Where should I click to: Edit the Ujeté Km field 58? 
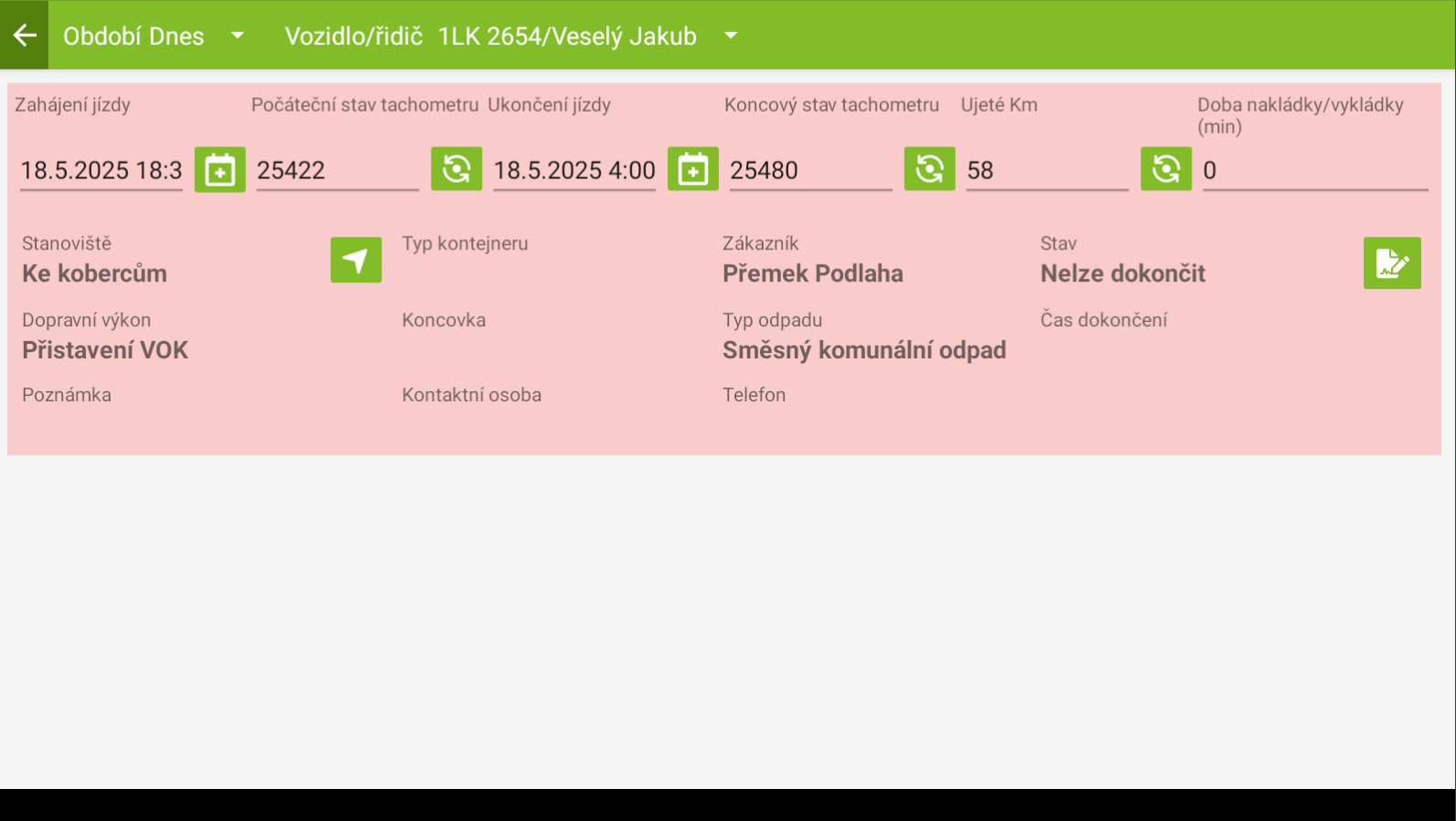[1047, 171]
